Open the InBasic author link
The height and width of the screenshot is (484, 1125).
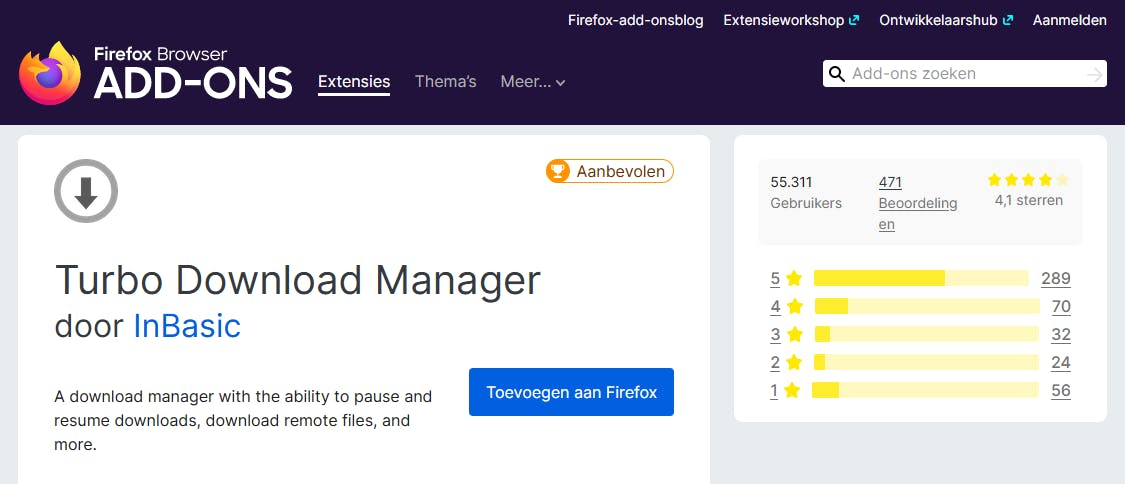point(187,326)
